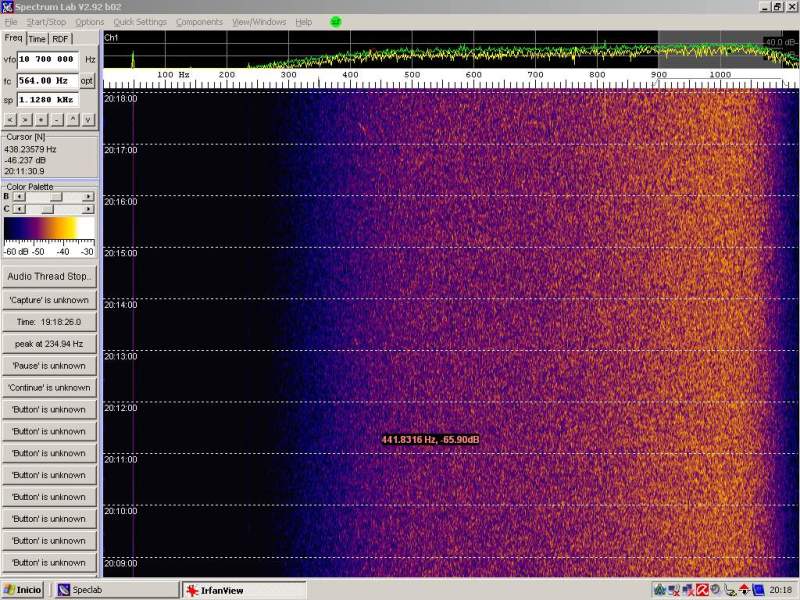Image resolution: width=800 pixels, height=600 pixels.
Task: Click the 'peak at 234.94 Hz' button
Action: (x=49, y=344)
